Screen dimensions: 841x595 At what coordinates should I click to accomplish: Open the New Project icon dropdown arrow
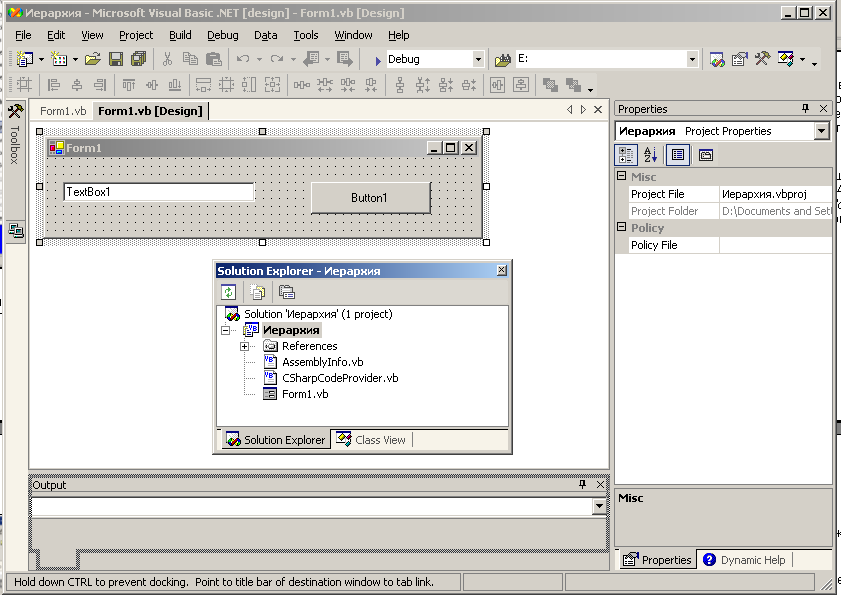tap(41, 60)
